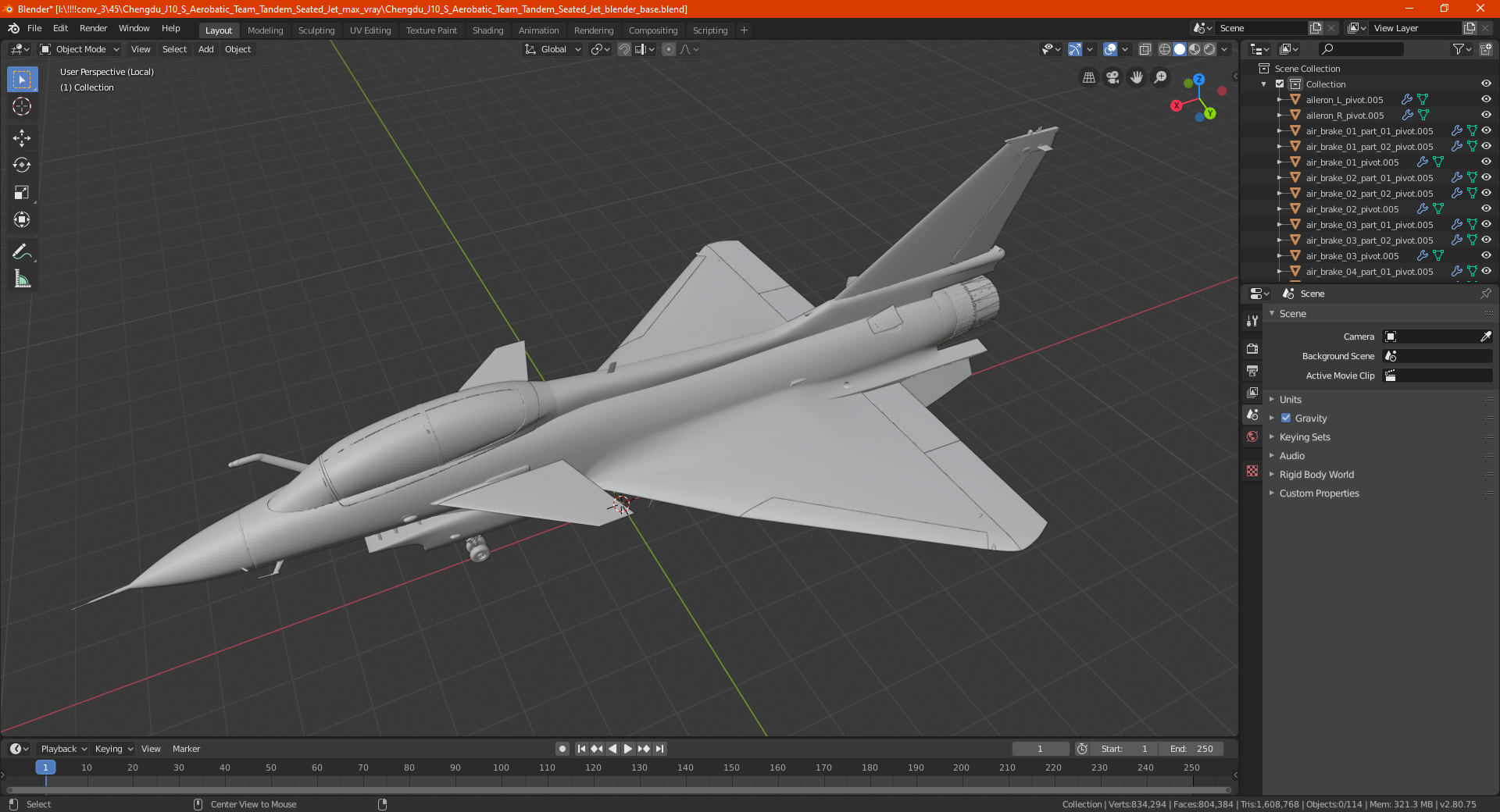
Task: Click the current frame number field
Action: point(1041,749)
